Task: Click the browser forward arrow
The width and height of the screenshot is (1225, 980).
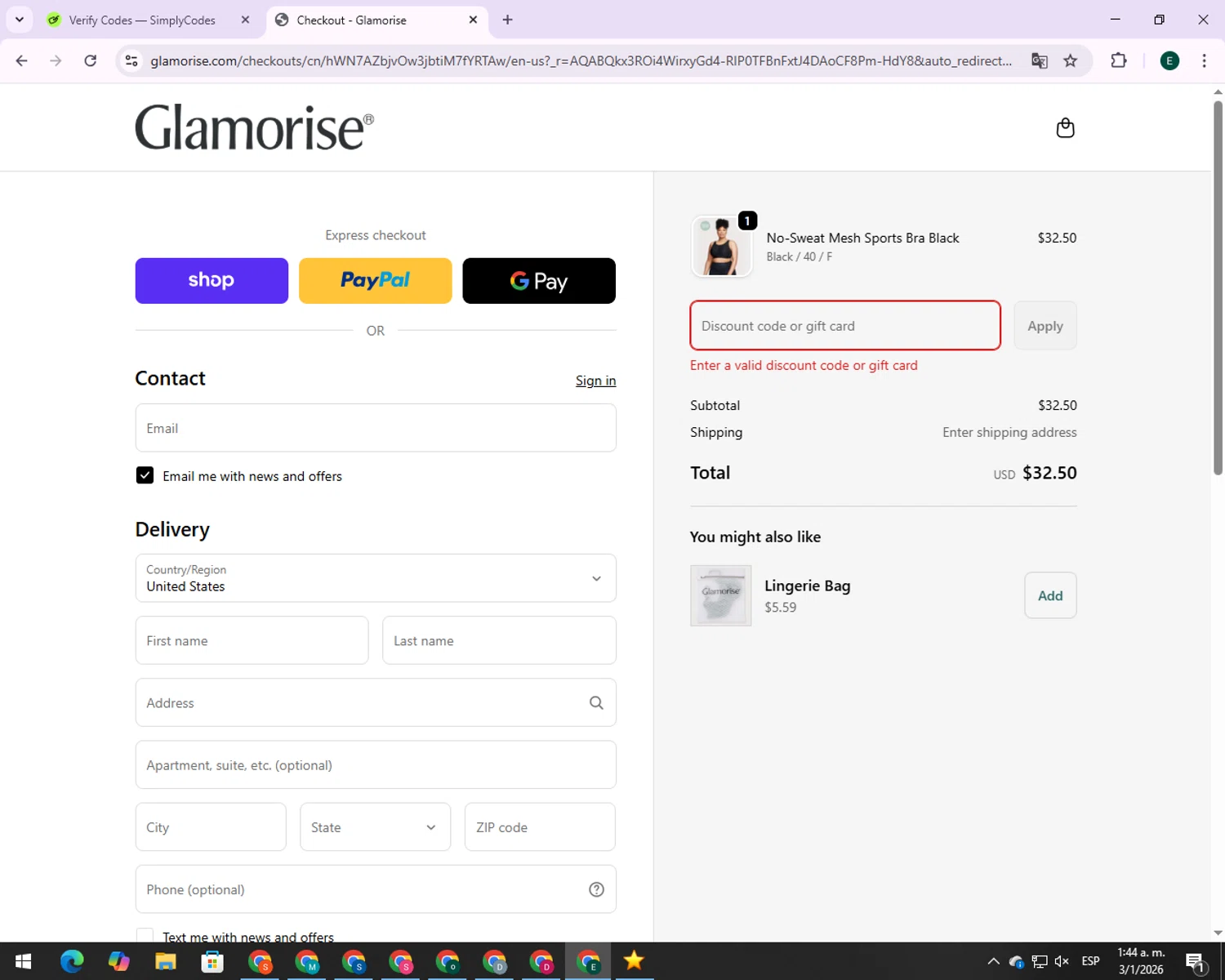Action: pyautogui.click(x=56, y=60)
